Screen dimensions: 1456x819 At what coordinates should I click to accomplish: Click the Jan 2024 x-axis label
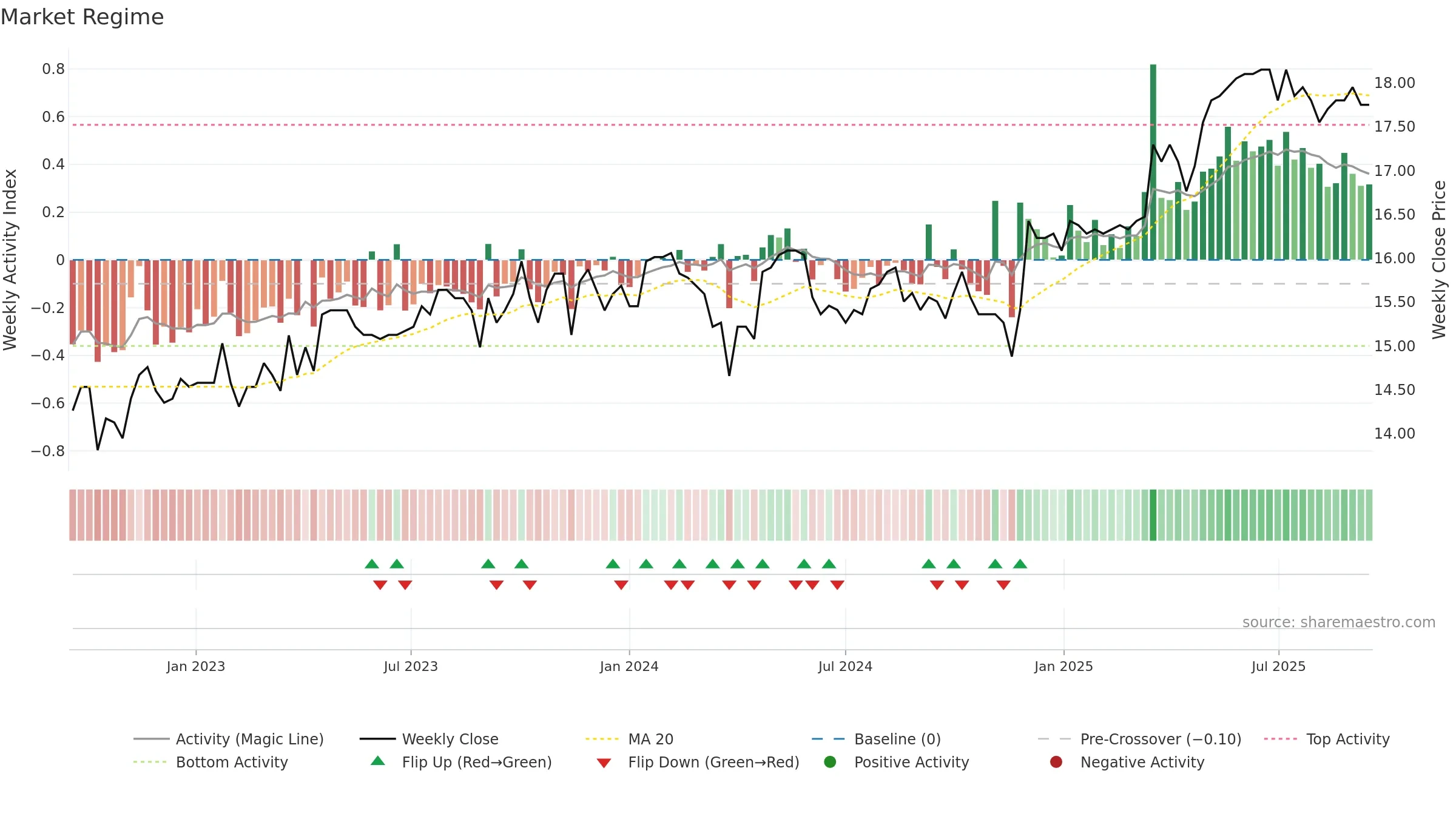(x=629, y=667)
